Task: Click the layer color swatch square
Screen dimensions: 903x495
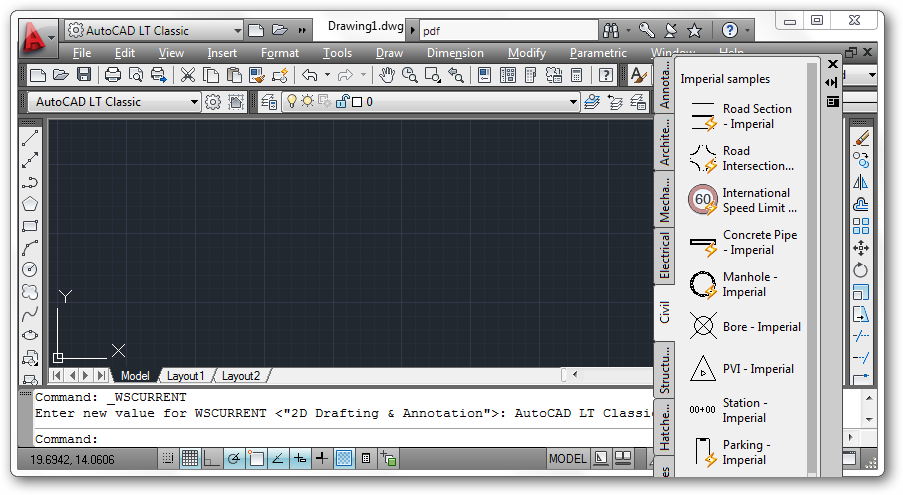Action: (357, 102)
